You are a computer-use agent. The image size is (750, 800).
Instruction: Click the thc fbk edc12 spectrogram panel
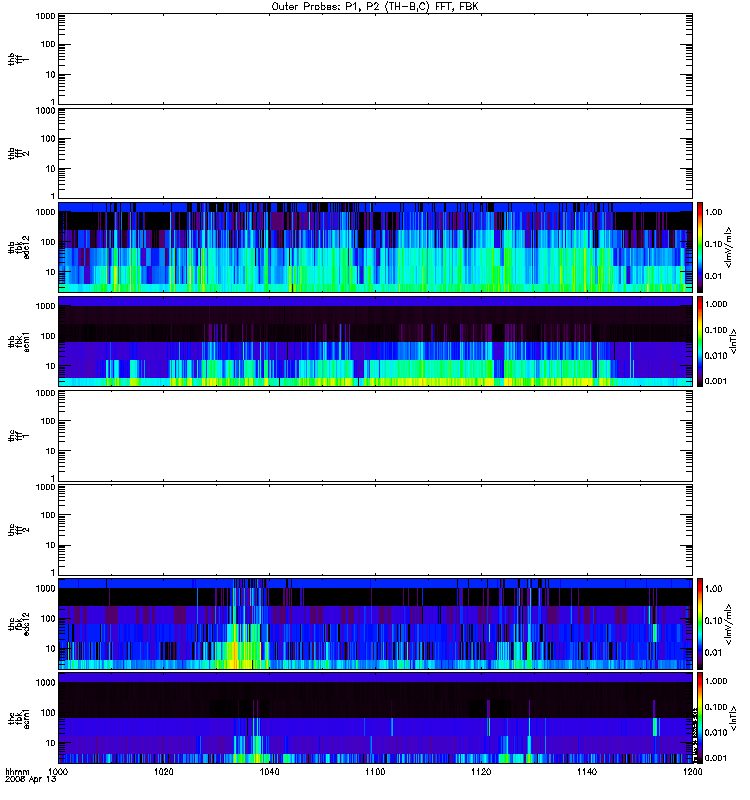coord(375,624)
